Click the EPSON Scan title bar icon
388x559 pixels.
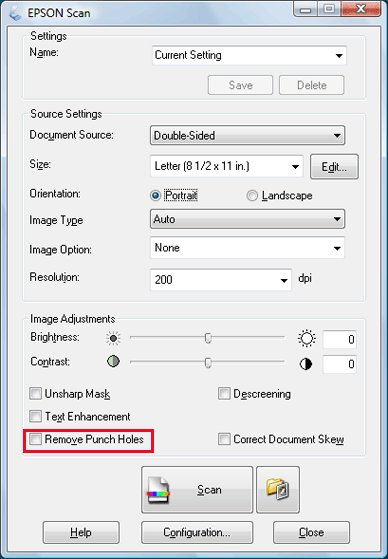tap(15, 14)
